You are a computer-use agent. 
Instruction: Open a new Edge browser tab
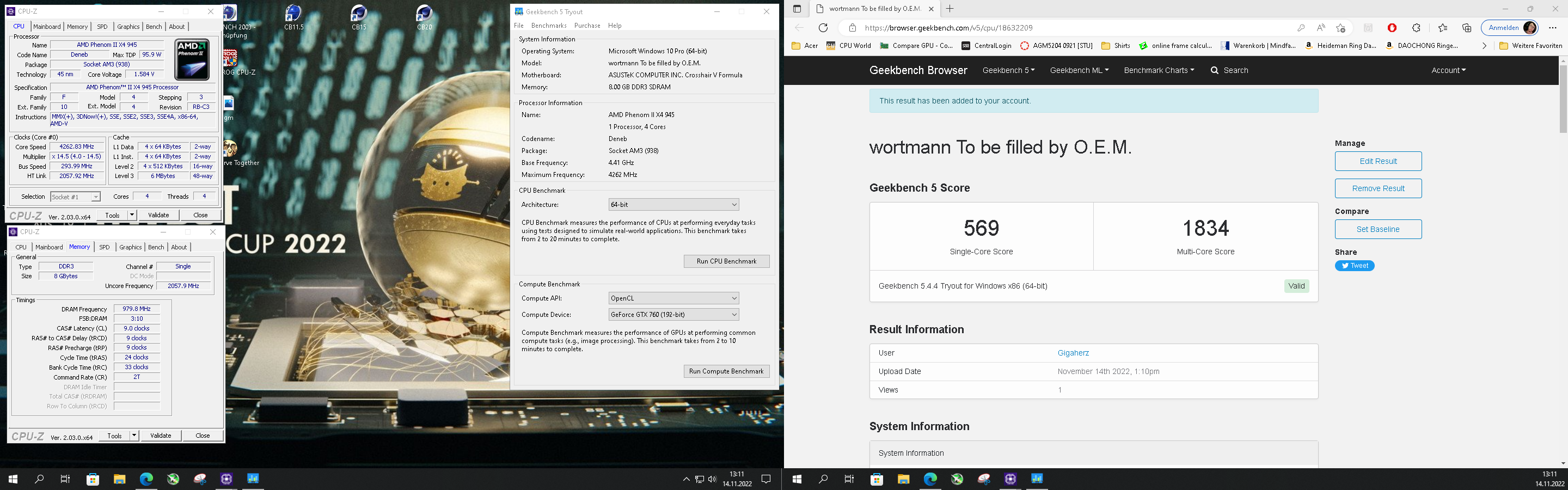point(950,9)
